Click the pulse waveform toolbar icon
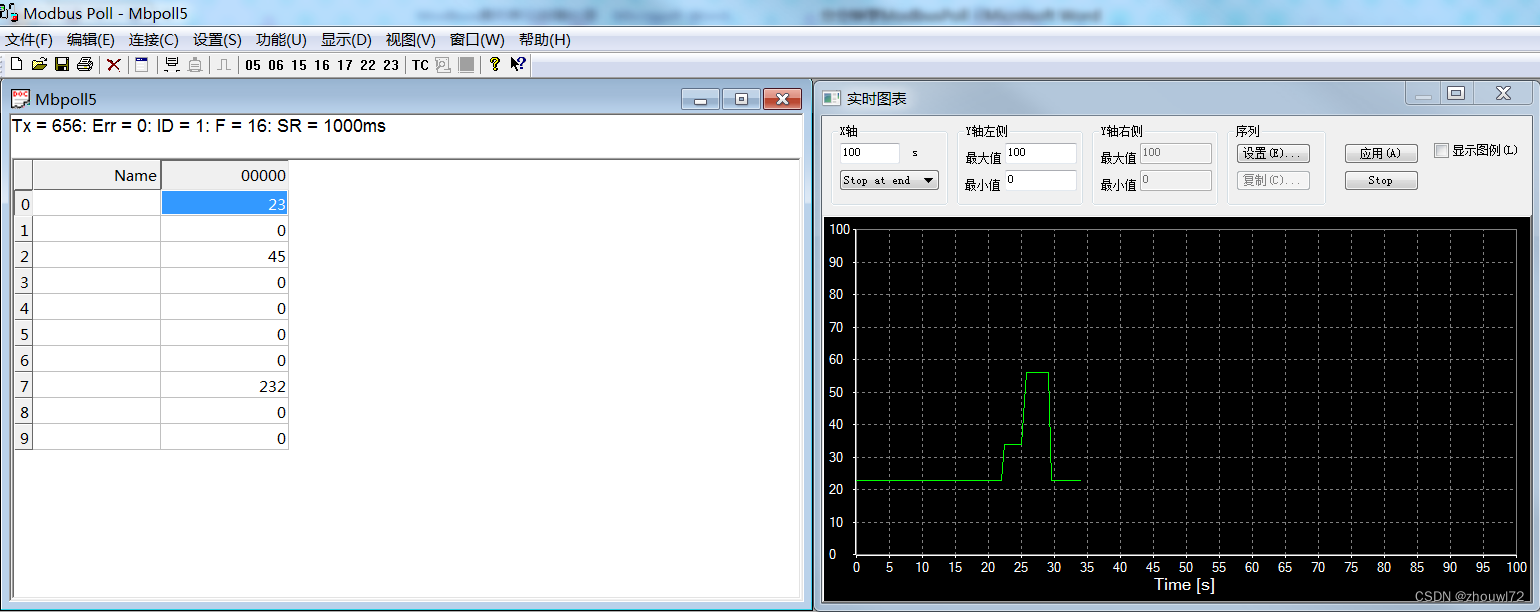 coord(225,65)
